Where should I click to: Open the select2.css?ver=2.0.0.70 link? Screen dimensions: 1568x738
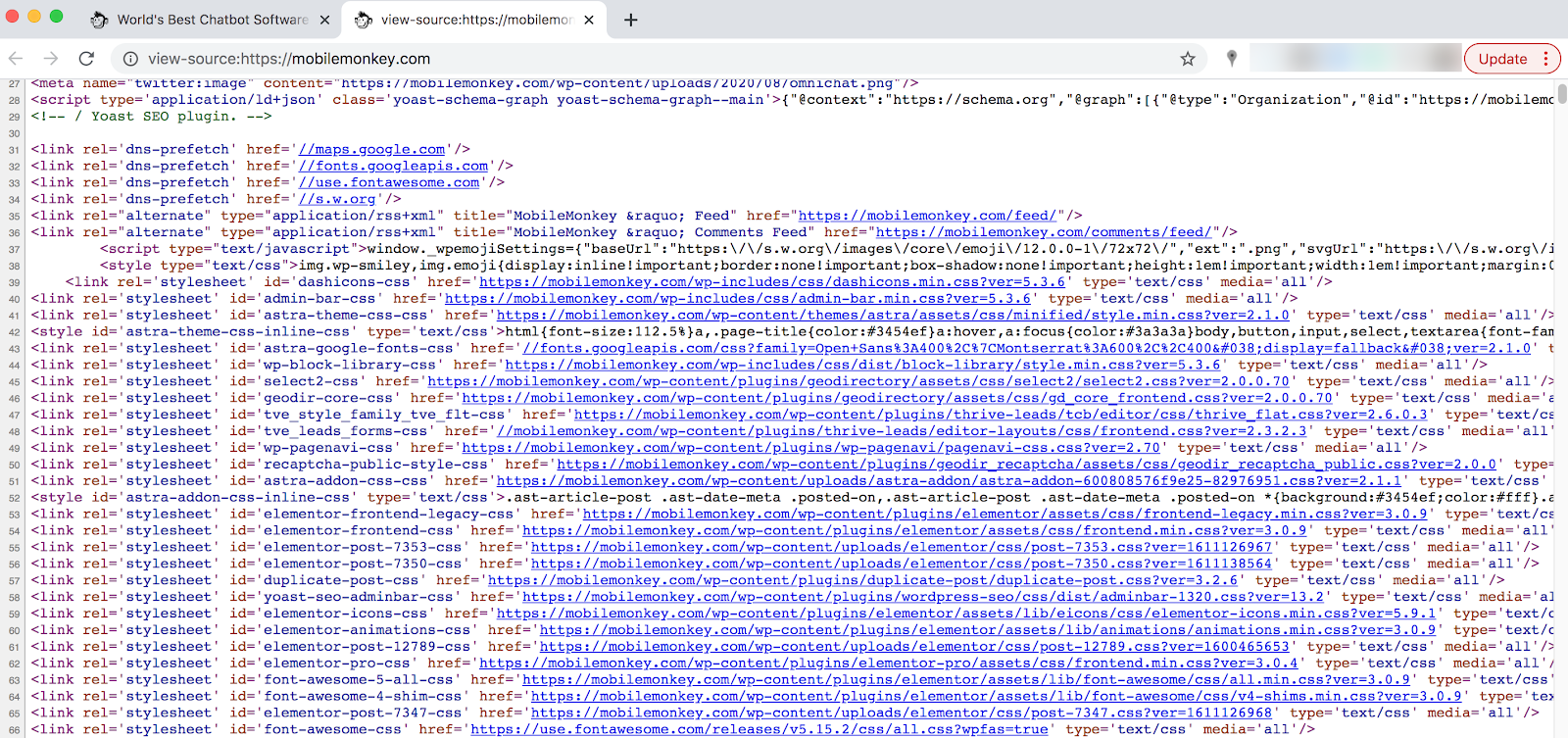(x=858, y=381)
